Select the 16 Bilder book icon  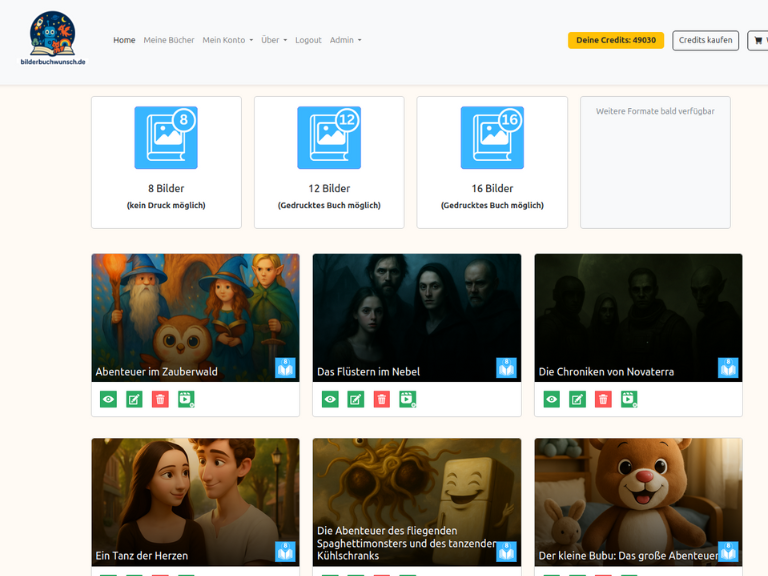click(x=492, y=138)
